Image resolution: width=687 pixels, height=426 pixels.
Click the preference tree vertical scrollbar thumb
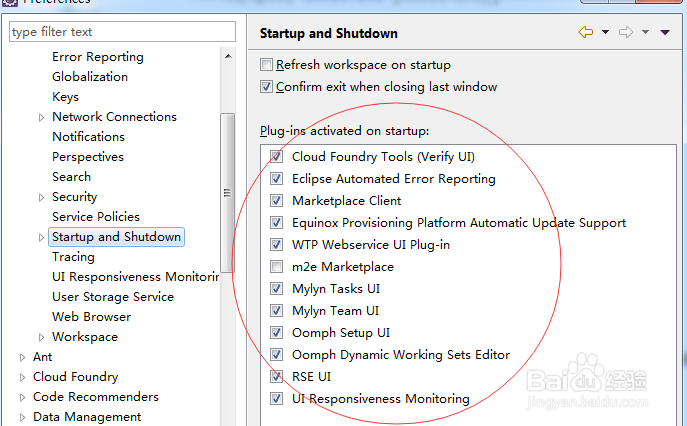point(227,193)
